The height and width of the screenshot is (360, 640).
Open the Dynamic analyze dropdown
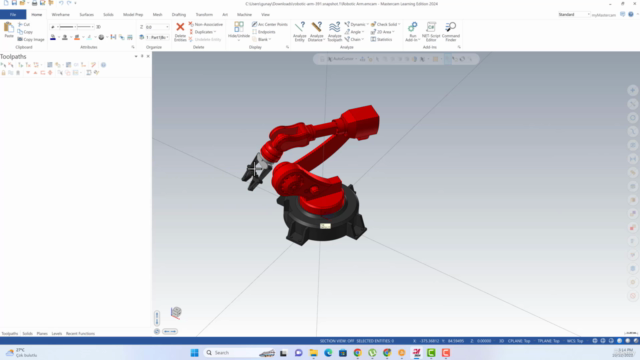[356, 24]
